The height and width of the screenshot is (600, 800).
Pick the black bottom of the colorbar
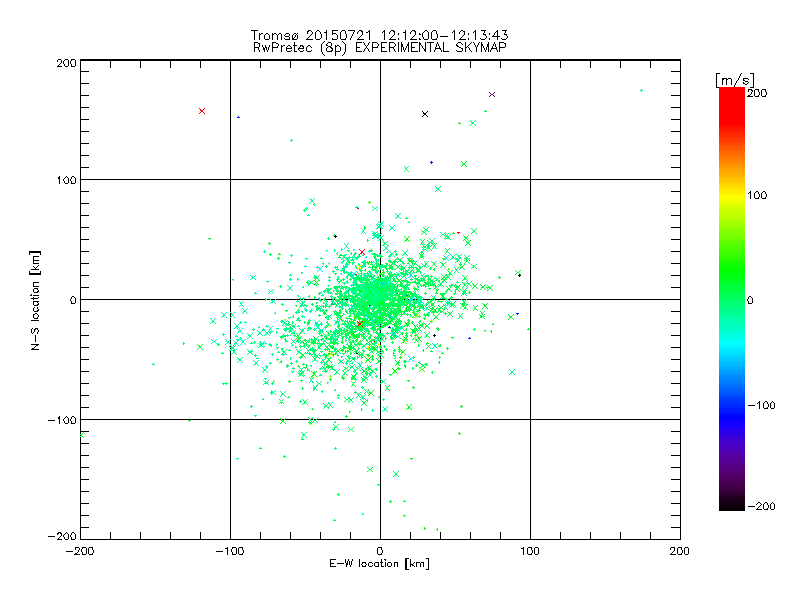(x=732, y=504)
